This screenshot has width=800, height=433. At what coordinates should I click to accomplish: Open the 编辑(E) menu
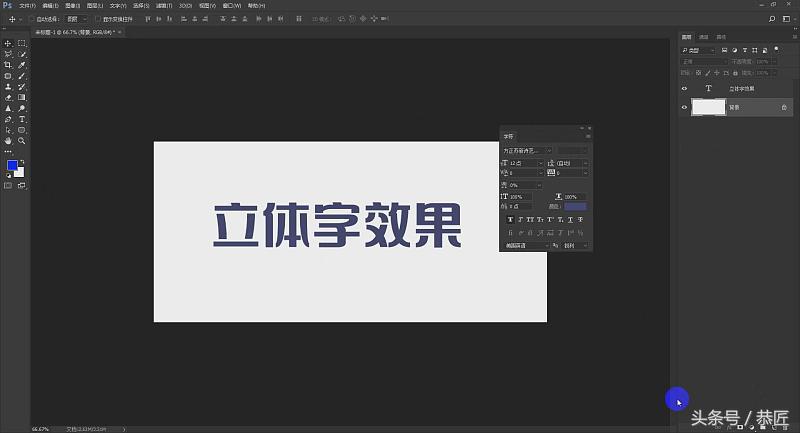point(50,6)
